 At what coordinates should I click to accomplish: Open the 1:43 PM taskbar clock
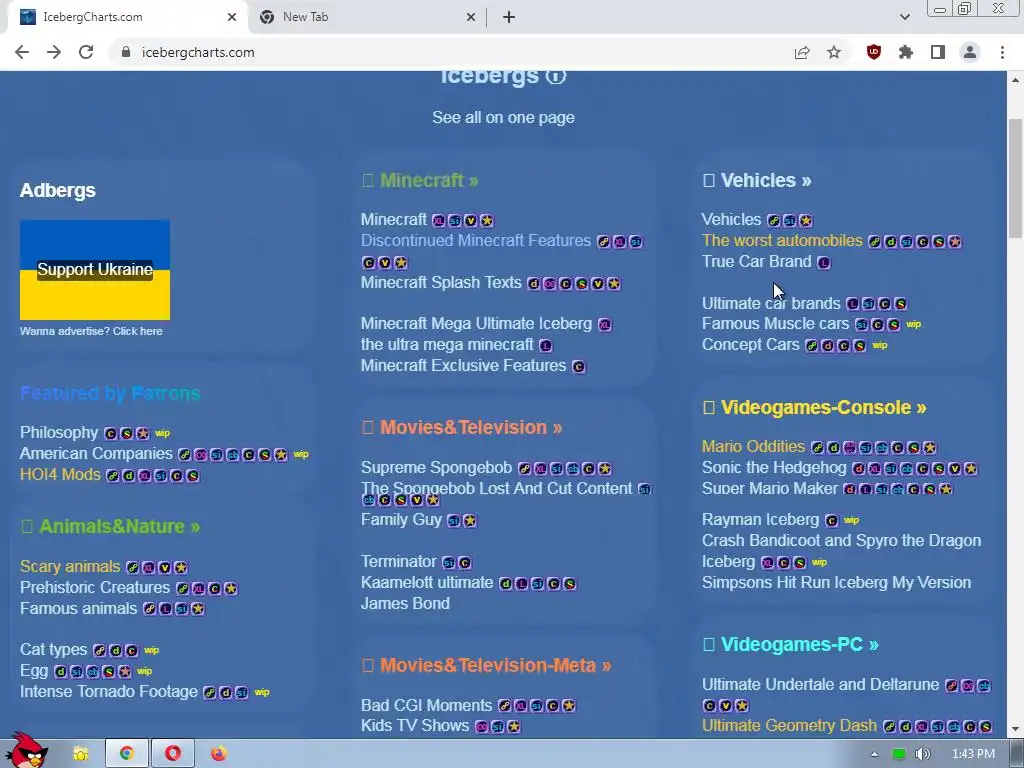point(973,754)
